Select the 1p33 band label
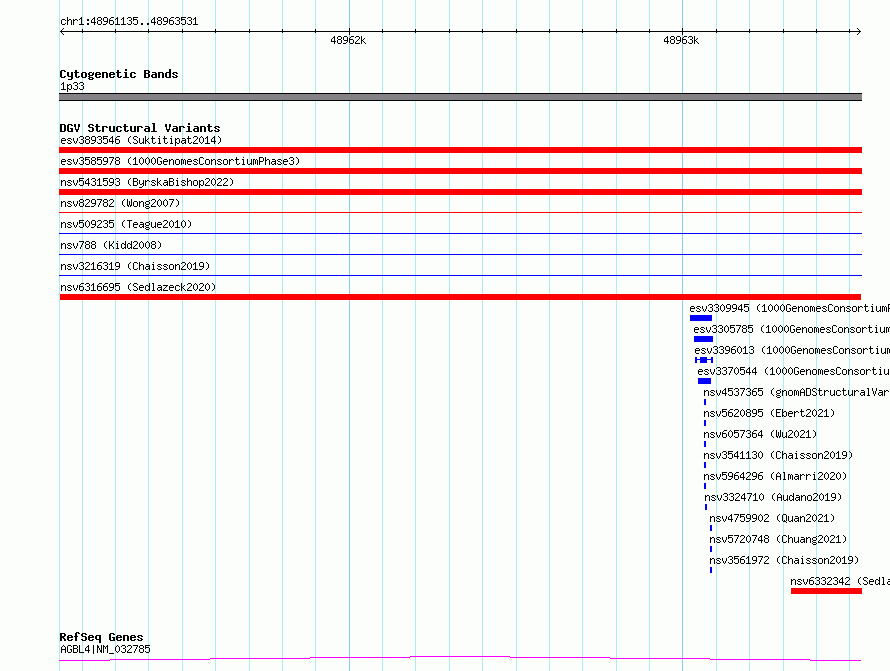The image size is (890, 671). tap(72, 86)
